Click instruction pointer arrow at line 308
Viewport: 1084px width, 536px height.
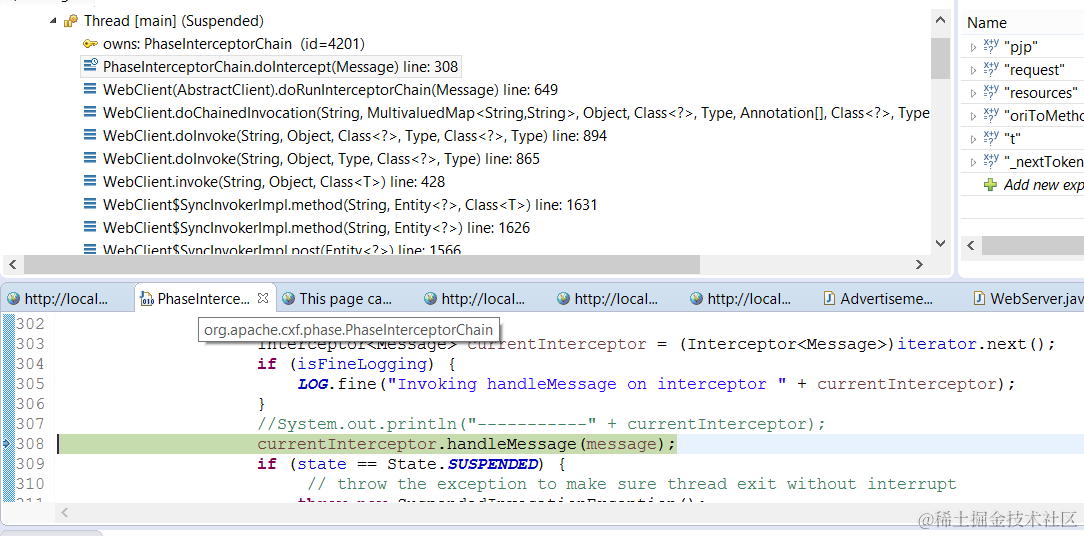pyautogui.click(x=8, y=443)
